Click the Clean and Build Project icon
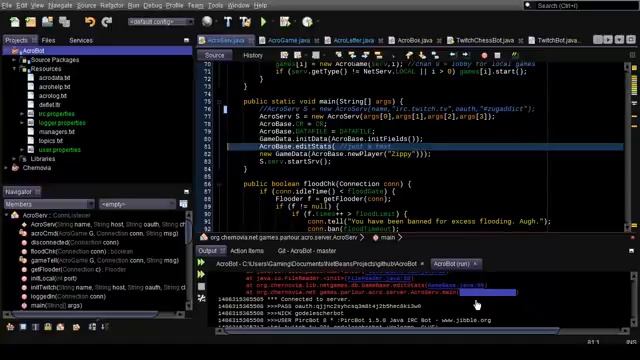The image size is (640, 360). [x=245, y=22]
